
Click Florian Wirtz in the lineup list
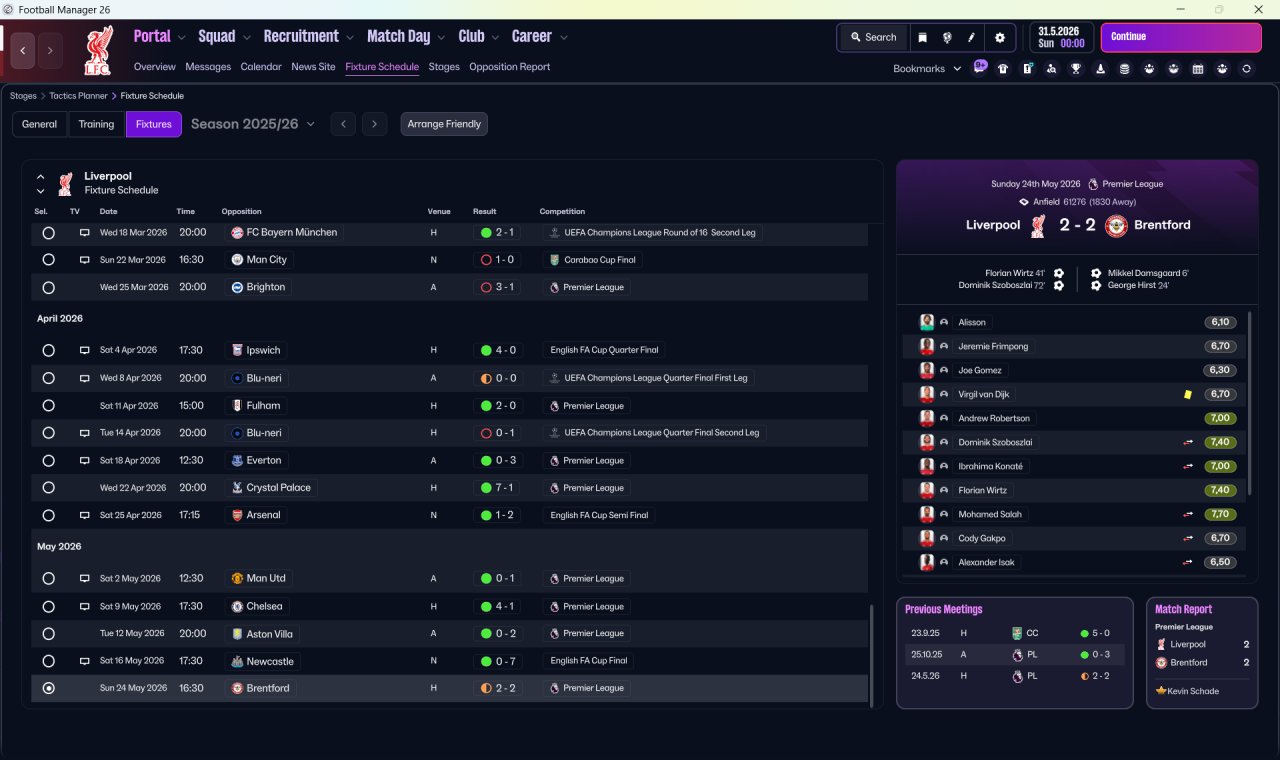pyautogui.click(x=982, y=490)
